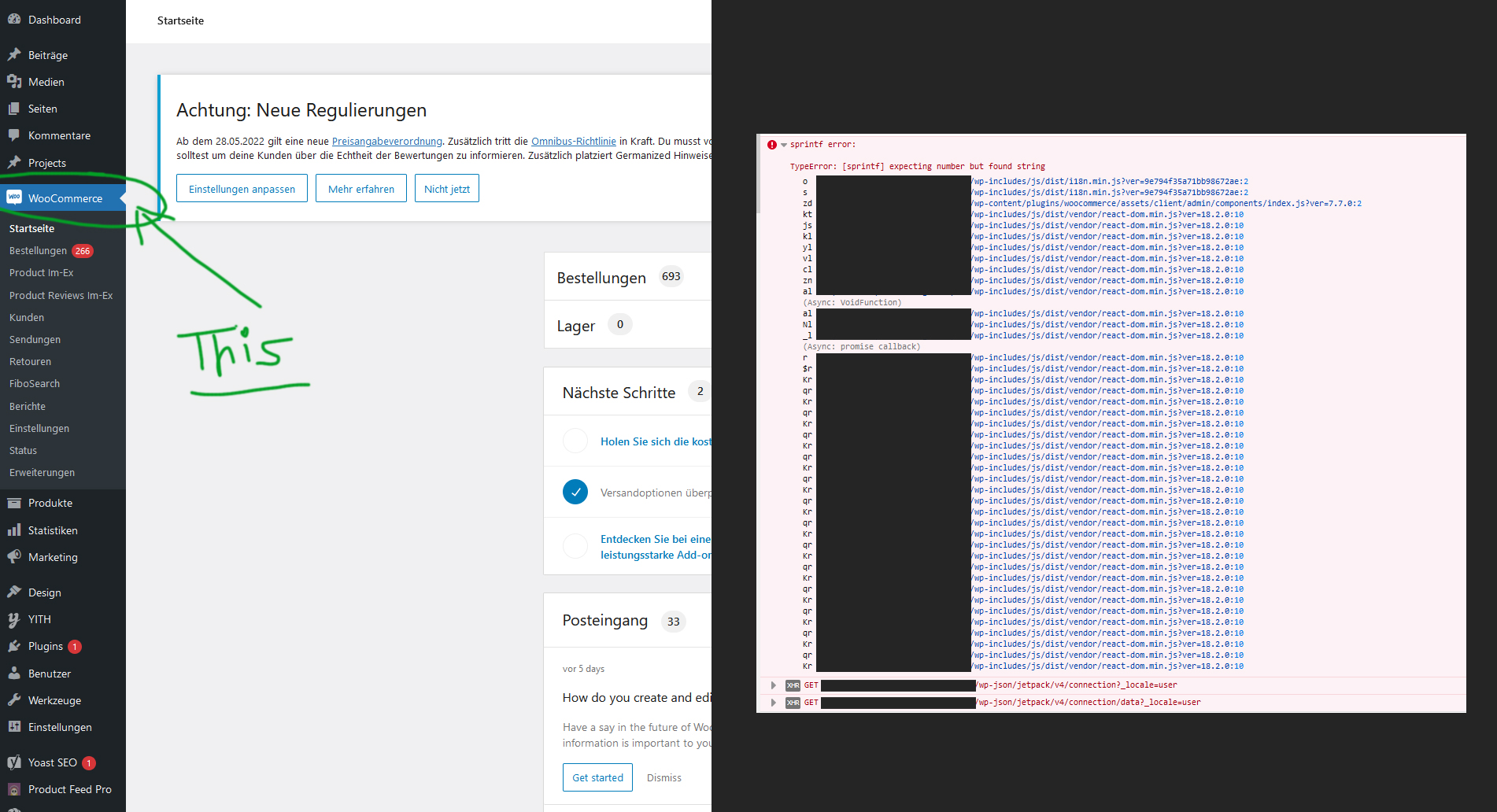The width and height of the screenshot is (1497, 812).
Task: Open the Dashboard menu icon
Action: pos(14,20)
